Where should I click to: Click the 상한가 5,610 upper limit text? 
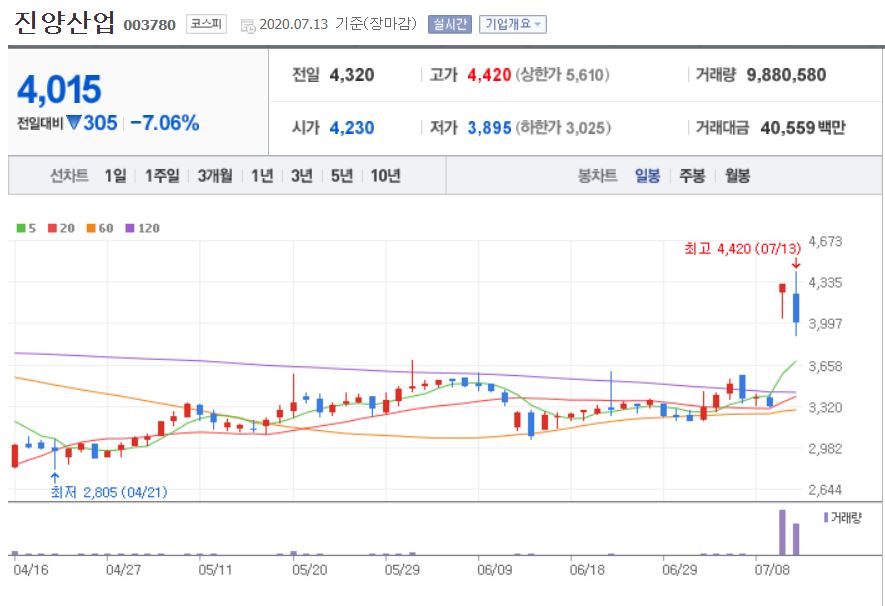pos(562,75)
